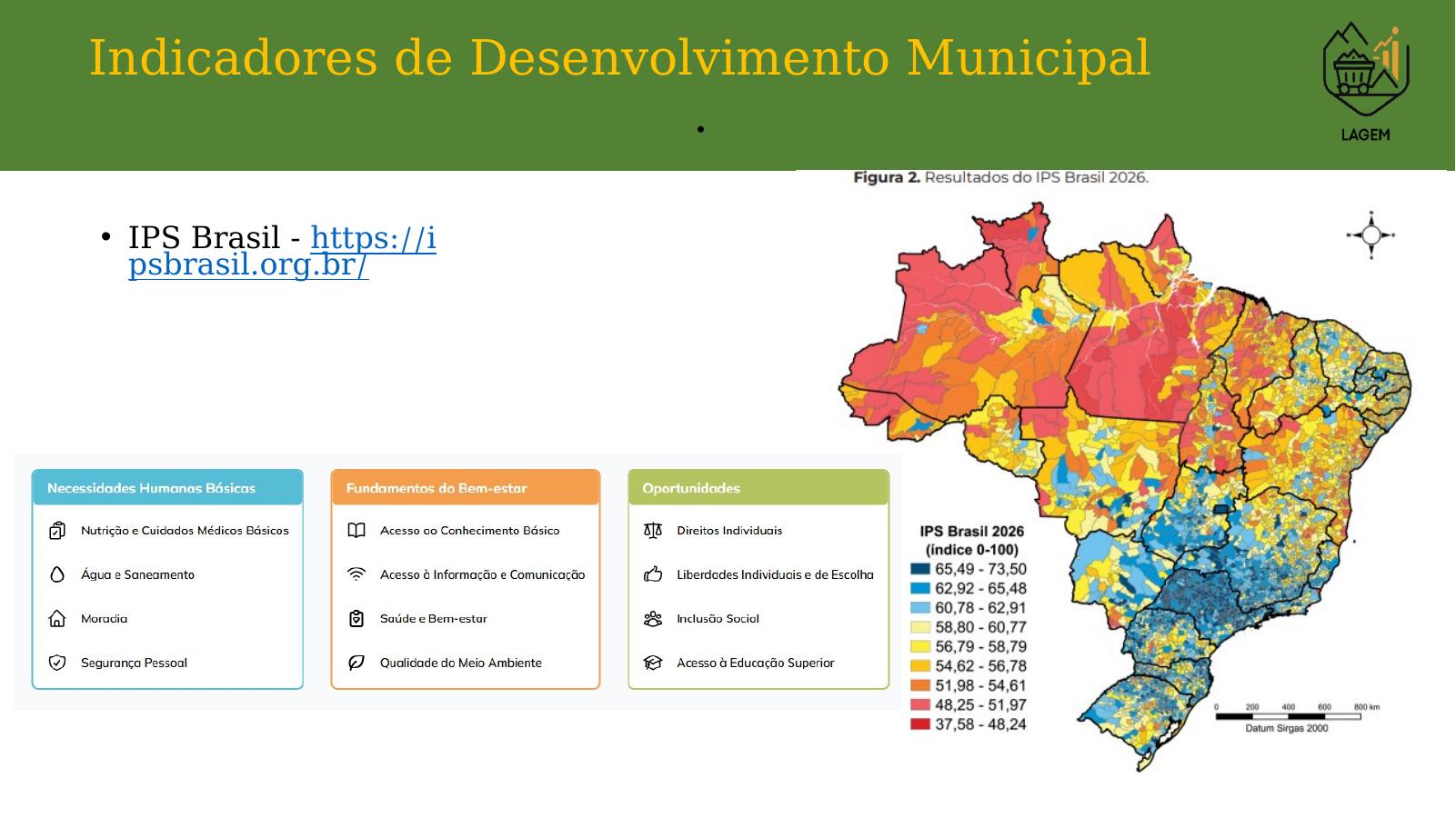Click the red 37,58 - 48,24 legend swatch
This screenshot has width=1456, height=818.
point(920,724)
